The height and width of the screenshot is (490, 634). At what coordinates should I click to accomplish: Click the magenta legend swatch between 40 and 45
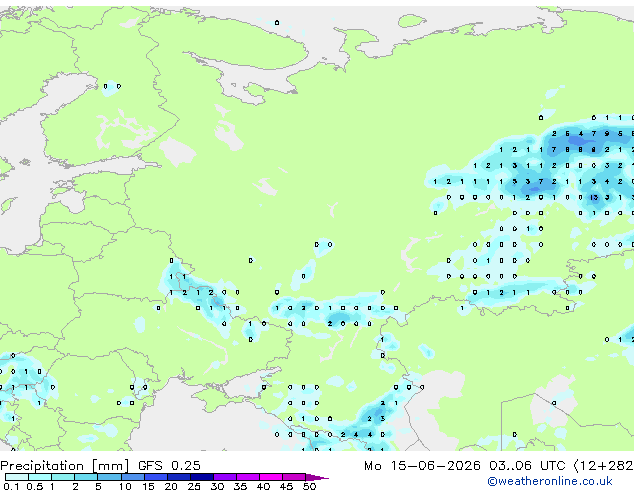point(271,477)
